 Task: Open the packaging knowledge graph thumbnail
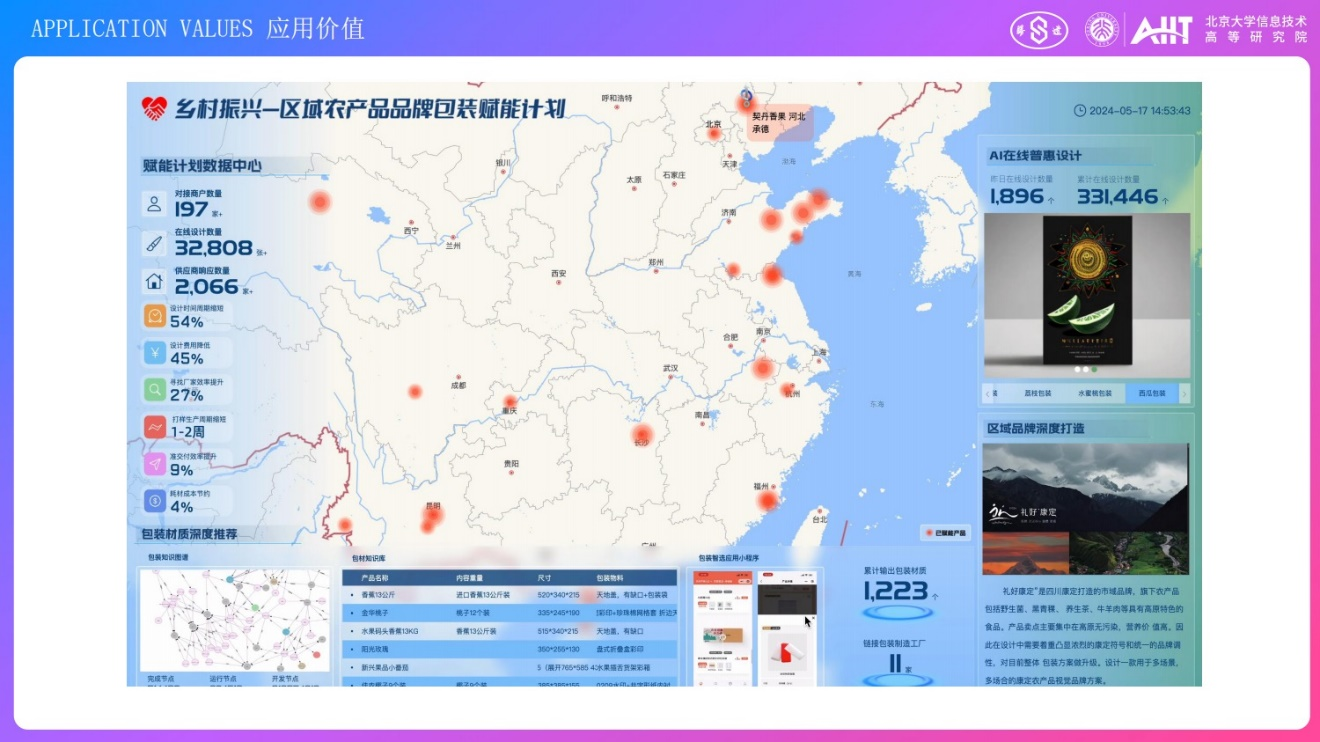click(234, 620)
